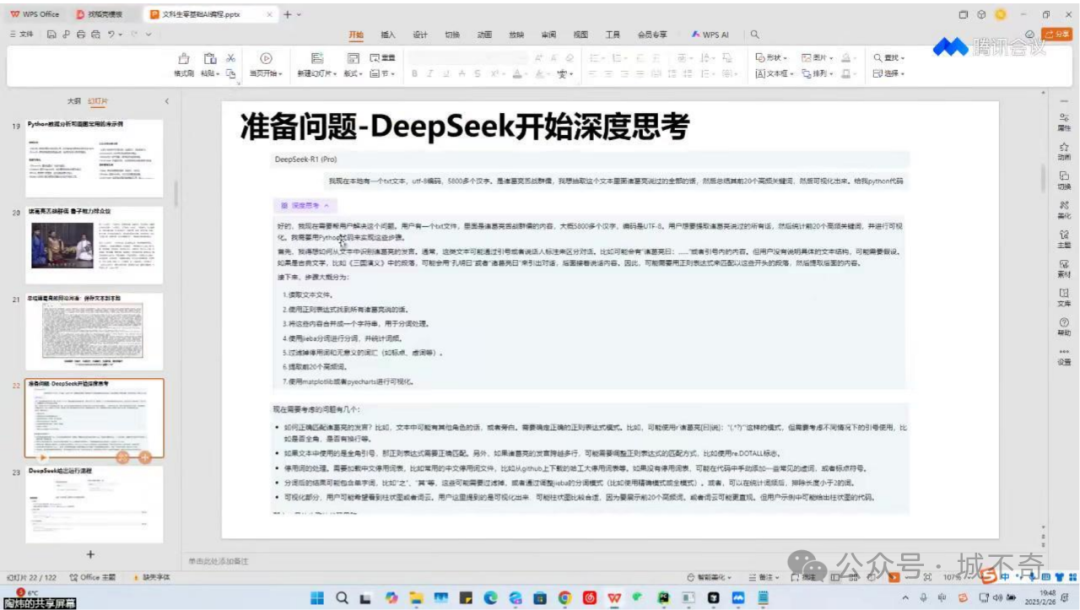Open the Layout (版式) dropdown
This screenshot has height=610, width=1080.
coord(353,74)
